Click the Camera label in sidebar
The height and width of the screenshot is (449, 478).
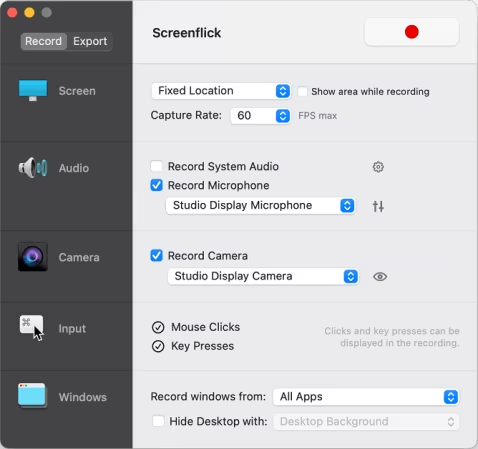[79, 257]
